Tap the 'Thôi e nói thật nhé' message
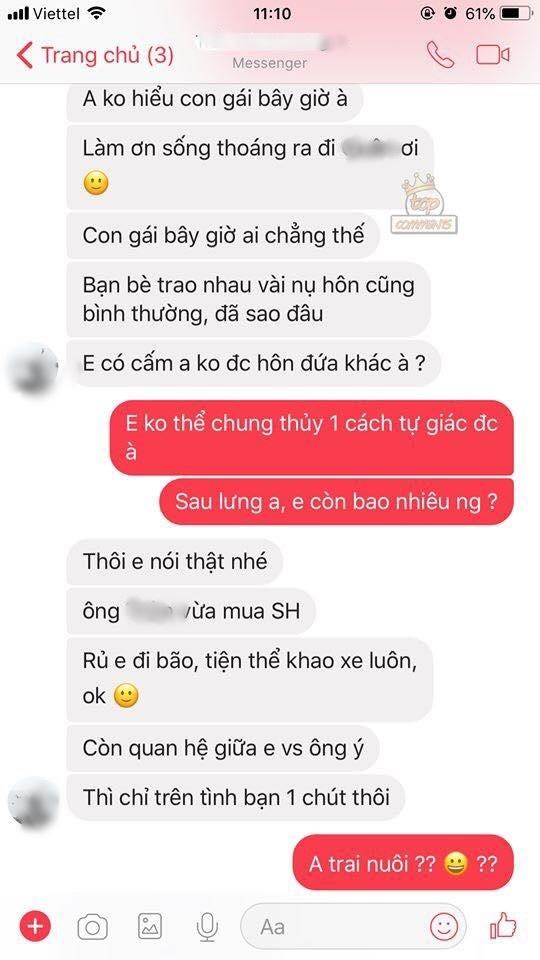Image resolution: width=540 pixels, height=960 pixels. pos(174,561)
